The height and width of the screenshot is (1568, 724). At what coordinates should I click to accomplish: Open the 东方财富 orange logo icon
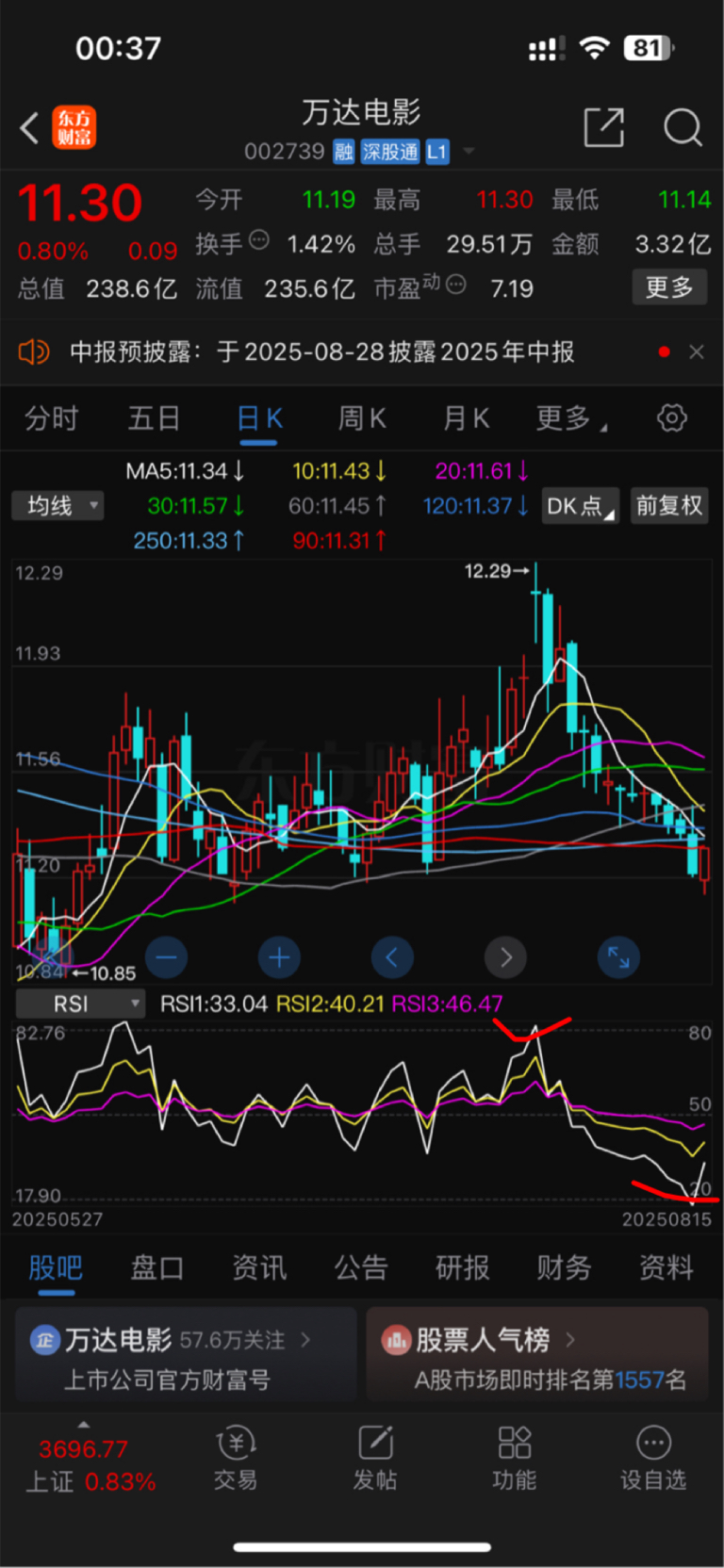tap(74, 128)
